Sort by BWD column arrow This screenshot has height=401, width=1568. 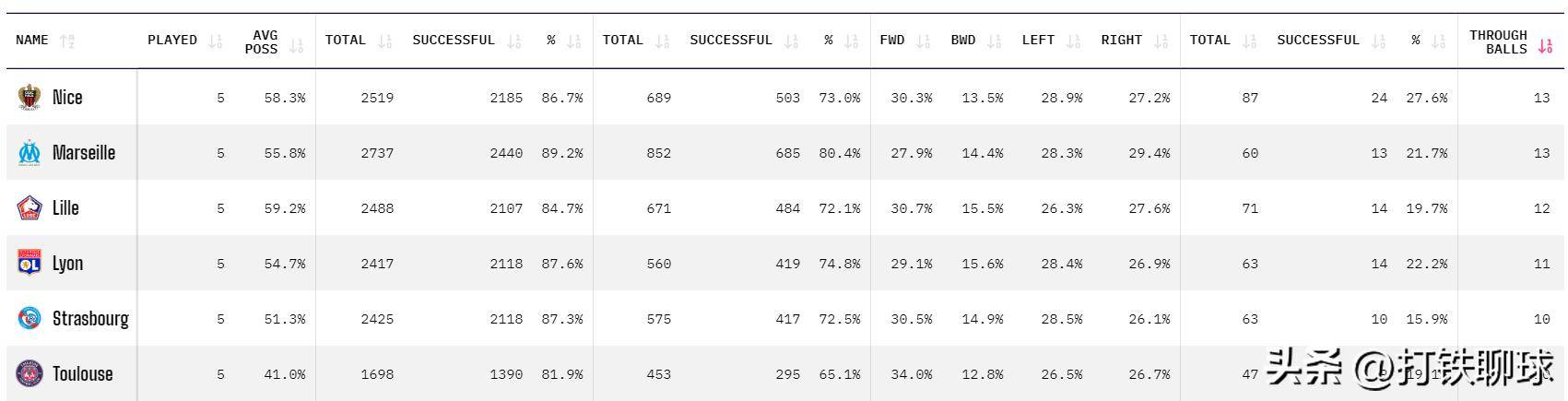pyautogui.click(x=994, y=41)
